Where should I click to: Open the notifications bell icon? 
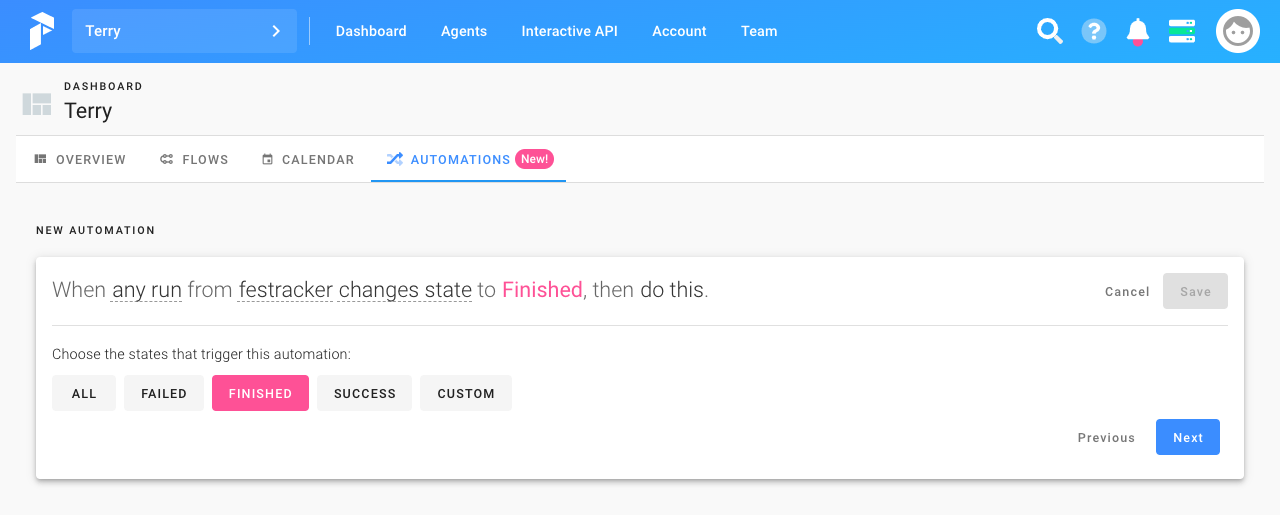click(x=1138, y=31)
